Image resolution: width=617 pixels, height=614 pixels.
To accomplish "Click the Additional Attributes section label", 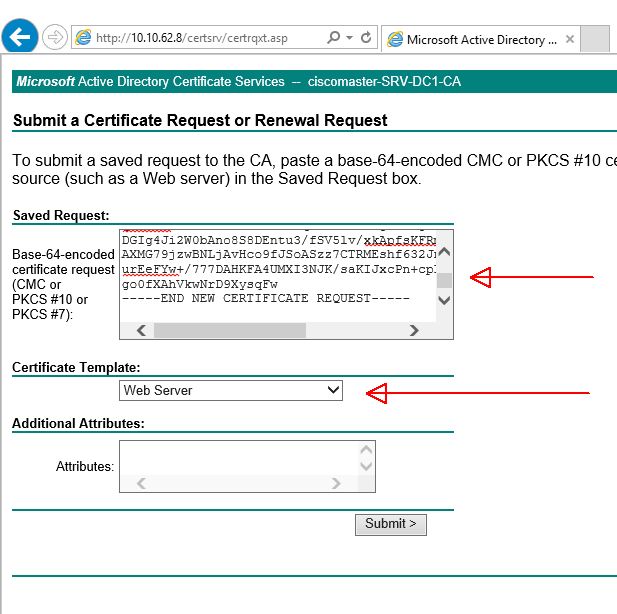I will (x=78, y=423).
